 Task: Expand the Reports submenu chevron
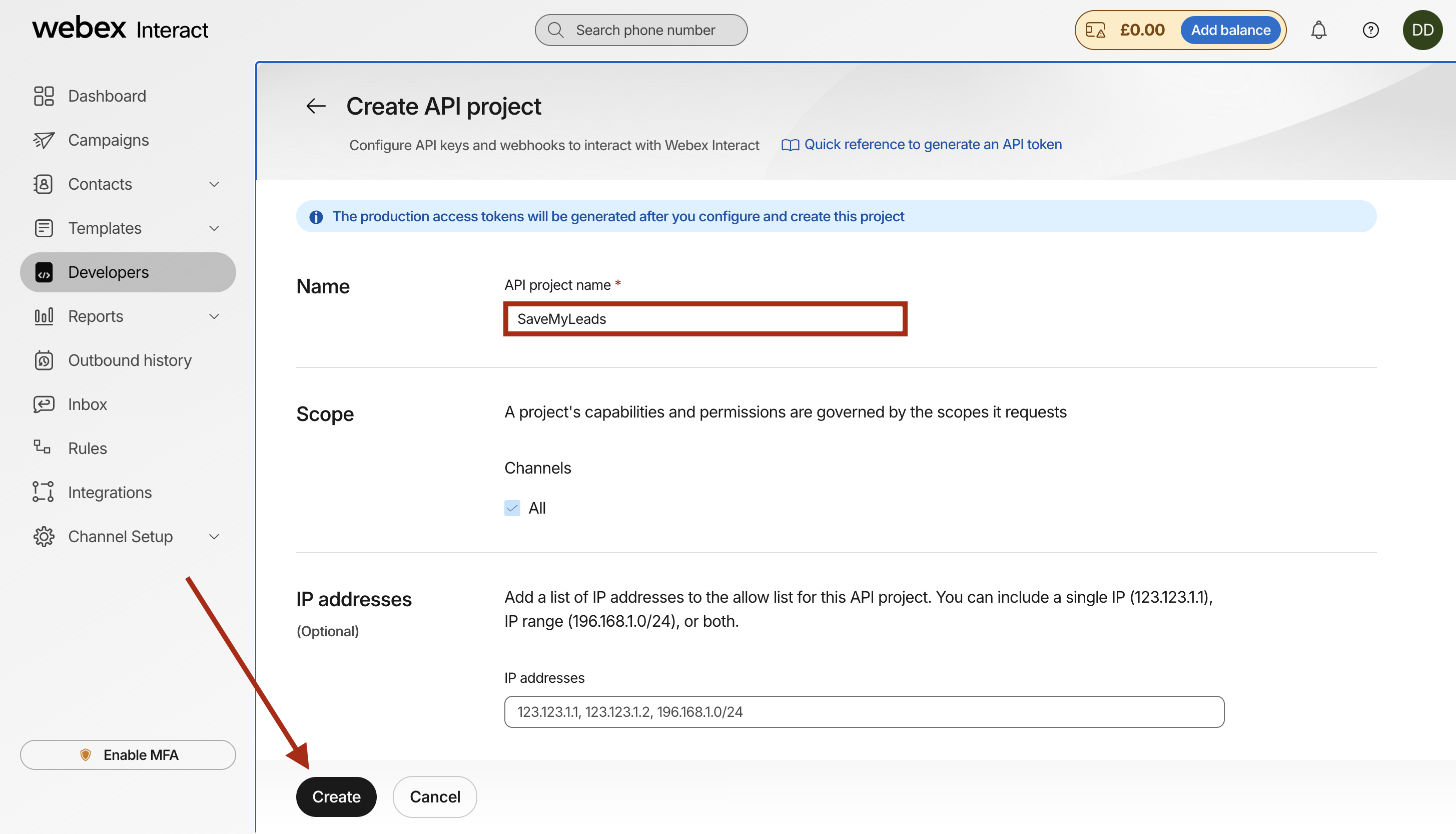coord(214,316)
